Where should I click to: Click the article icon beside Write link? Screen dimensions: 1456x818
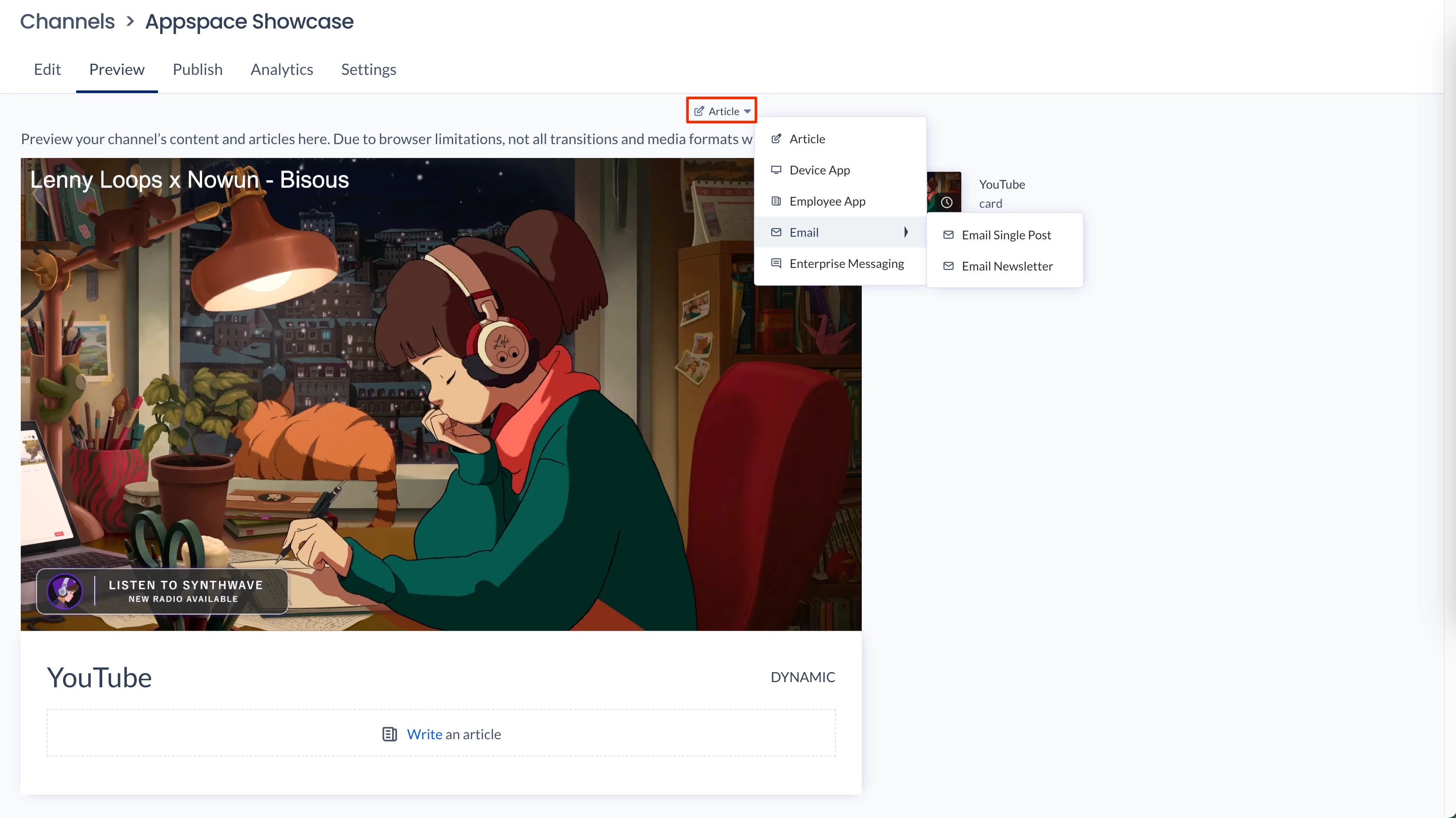[x=390, y=734]
